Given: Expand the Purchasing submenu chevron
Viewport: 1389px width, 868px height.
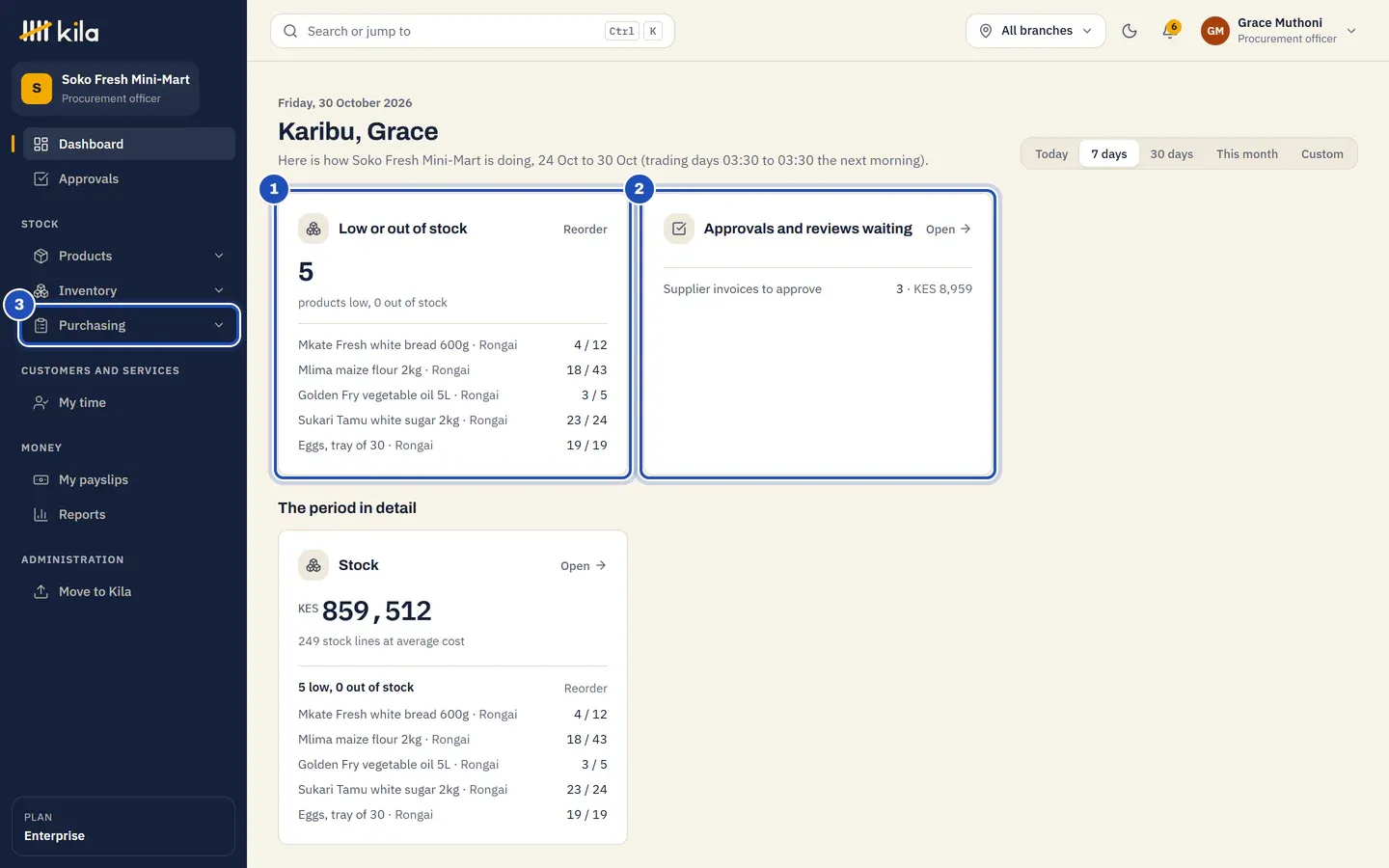Looking at the screenshot, I should point(219,325).
